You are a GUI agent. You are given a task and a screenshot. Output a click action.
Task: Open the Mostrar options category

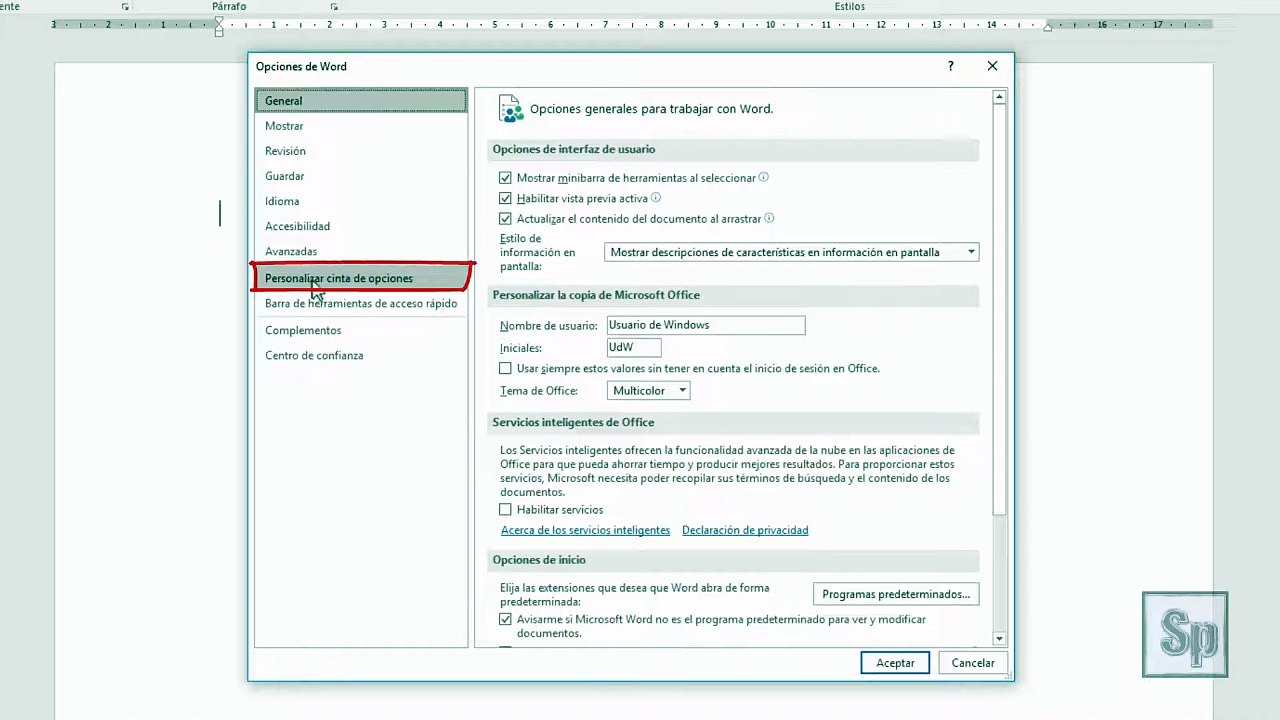tap(361, 126)
